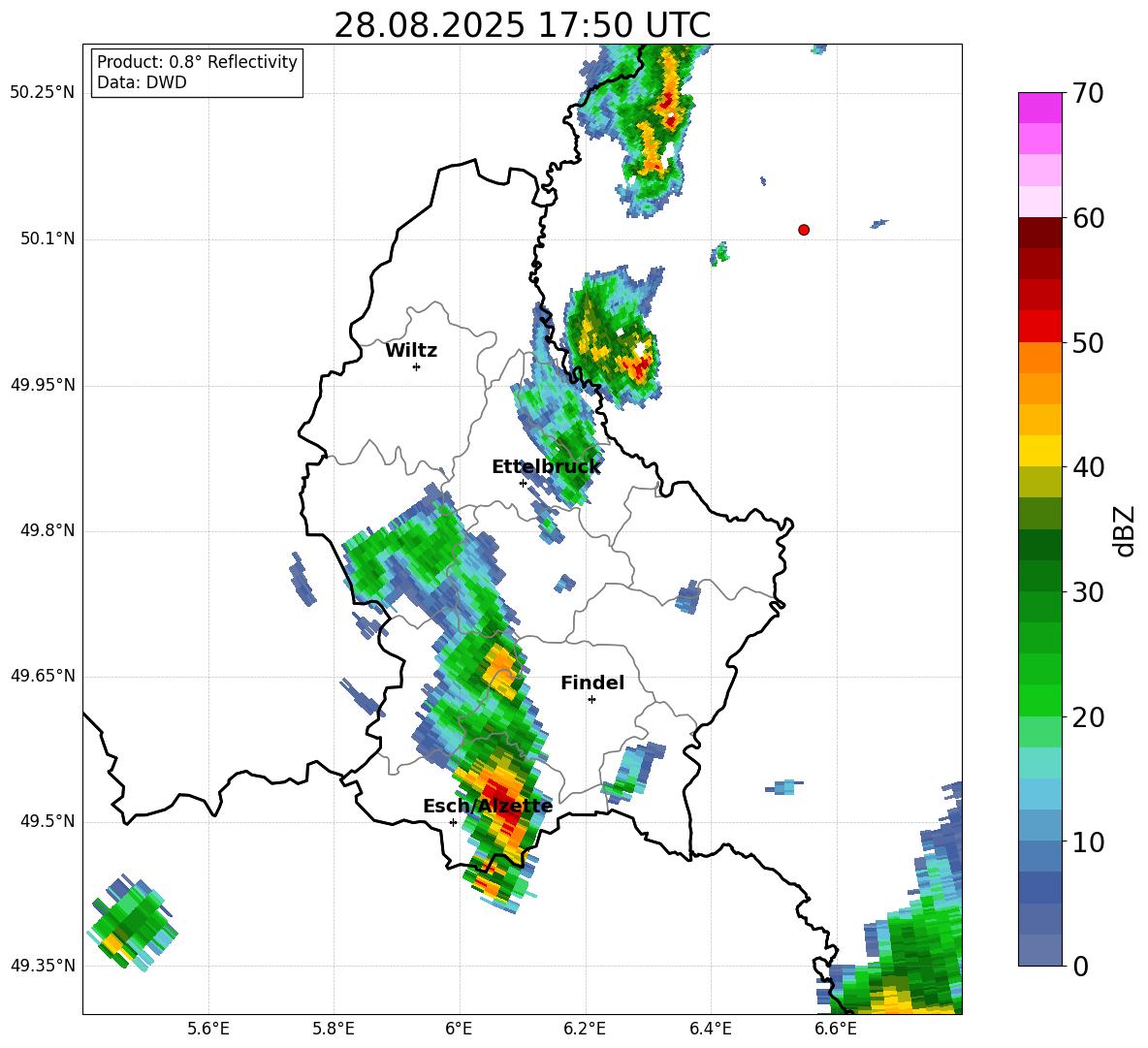Click the 50.1°N latitude tick label
The width and height of the screenshot is (1148, 1048).
point(43,238)
